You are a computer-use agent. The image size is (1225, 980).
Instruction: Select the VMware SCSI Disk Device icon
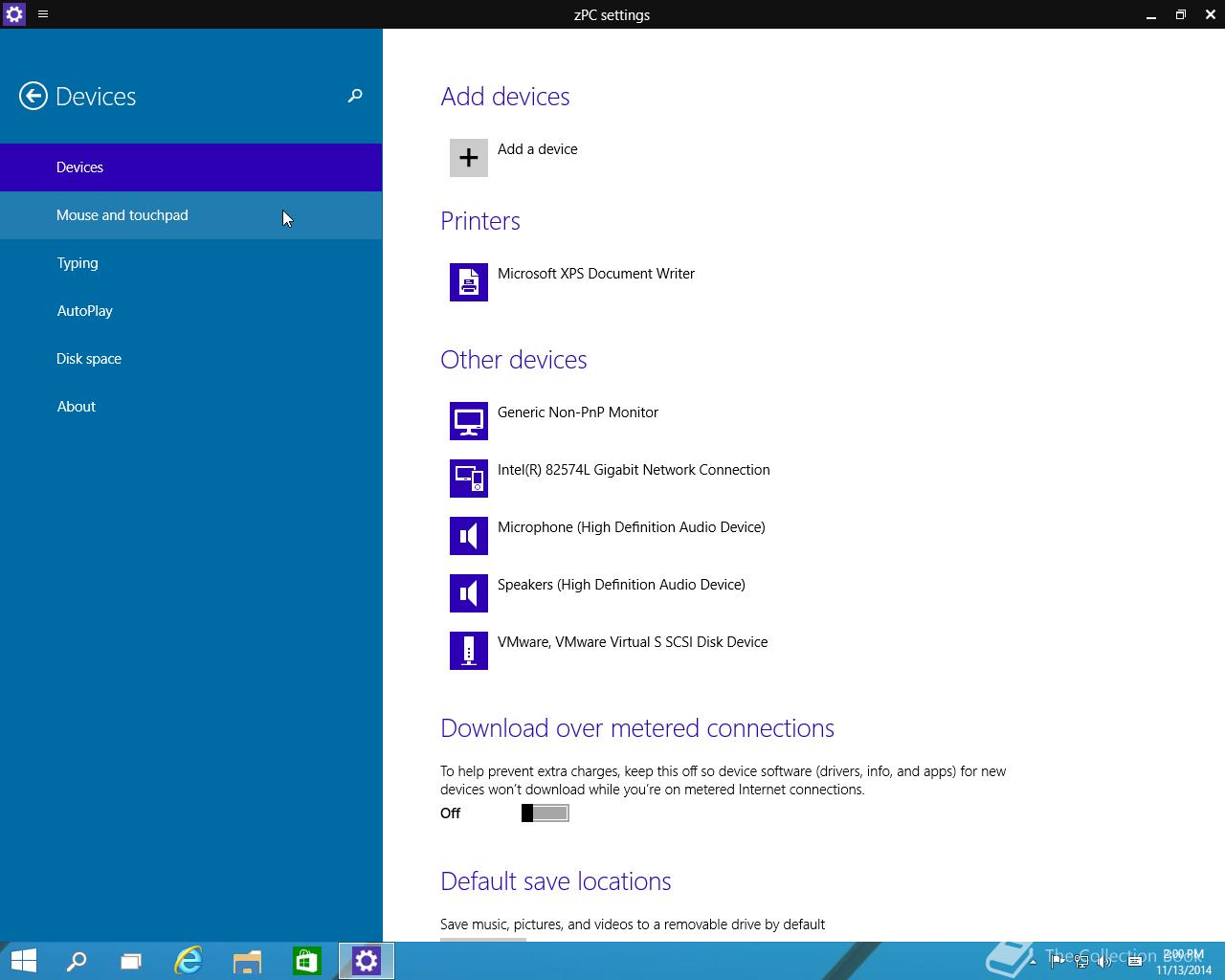[x=469, y=651]
